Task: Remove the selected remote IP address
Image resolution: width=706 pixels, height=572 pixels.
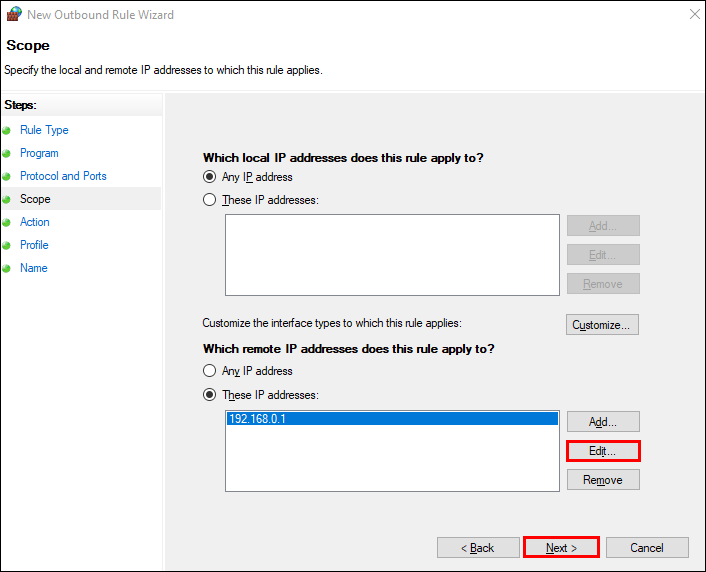Action: point(602,480)
